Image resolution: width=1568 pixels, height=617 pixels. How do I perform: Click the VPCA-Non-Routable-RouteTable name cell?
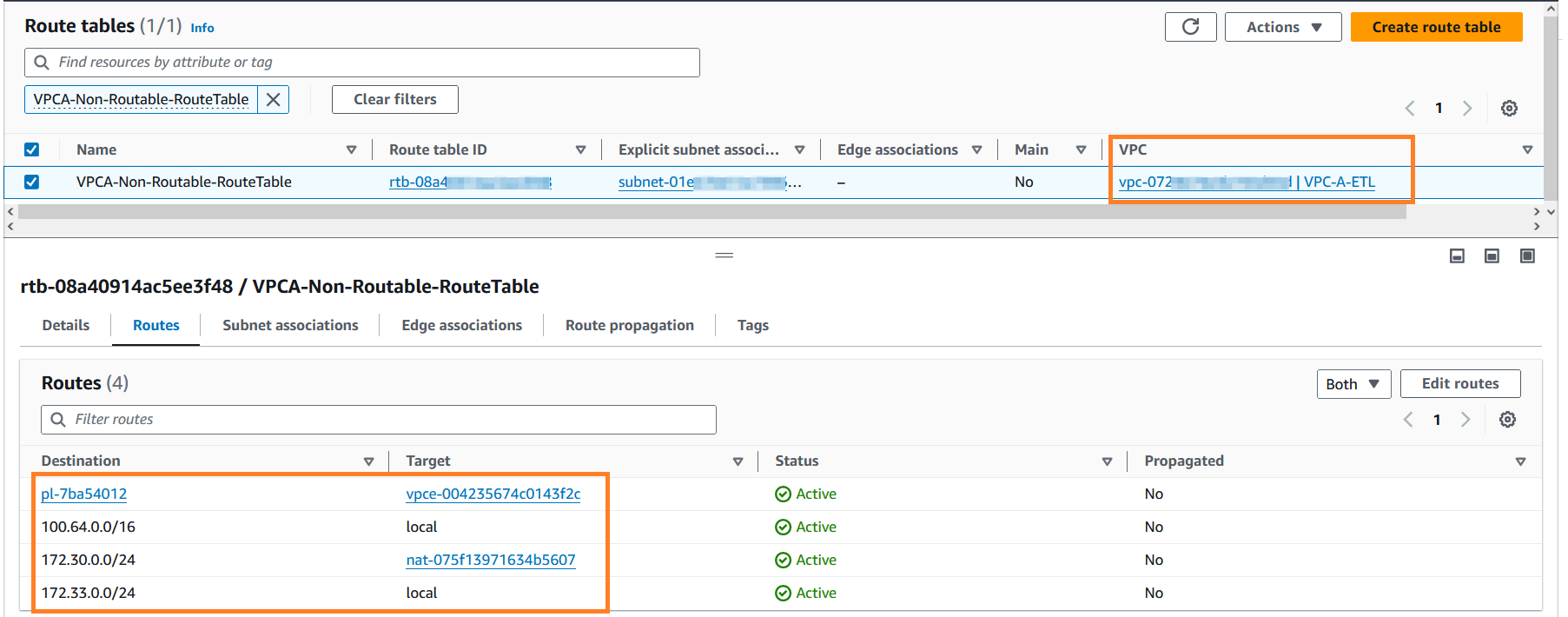184,182
